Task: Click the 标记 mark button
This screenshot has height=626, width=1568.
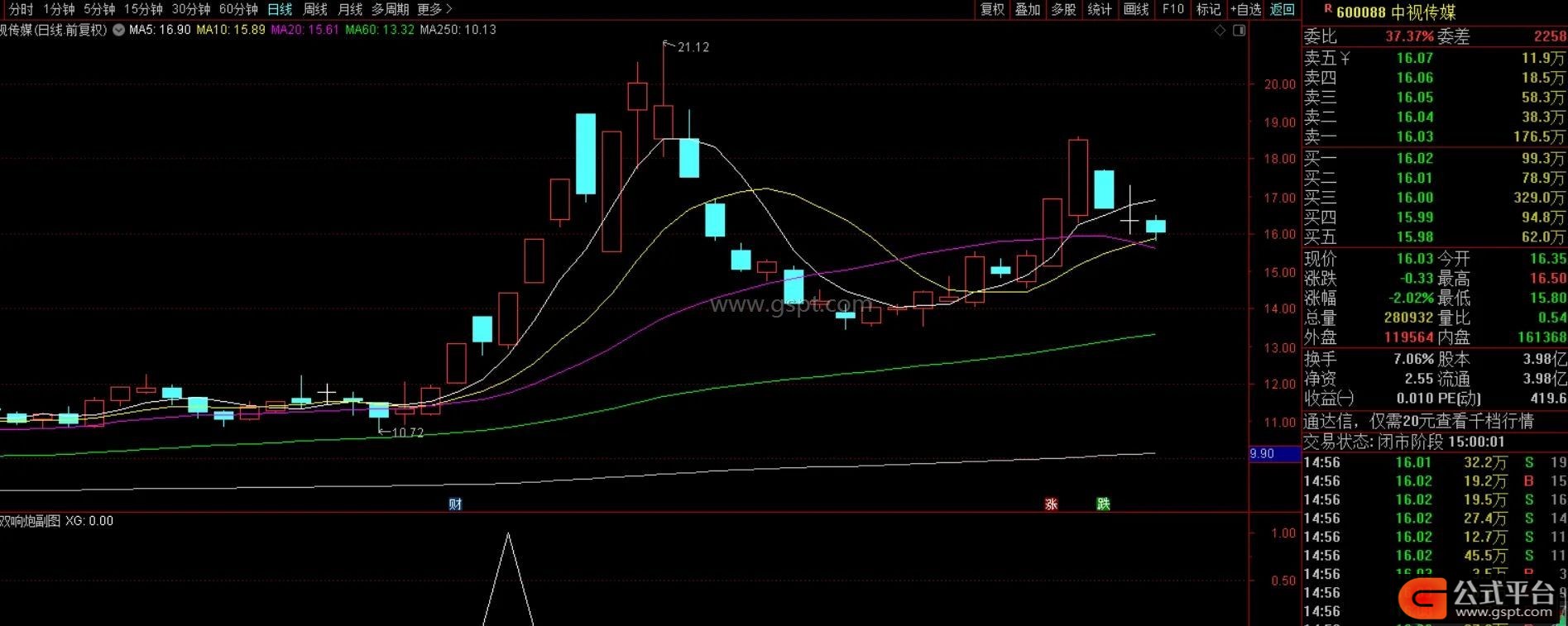Action: 1208,9
